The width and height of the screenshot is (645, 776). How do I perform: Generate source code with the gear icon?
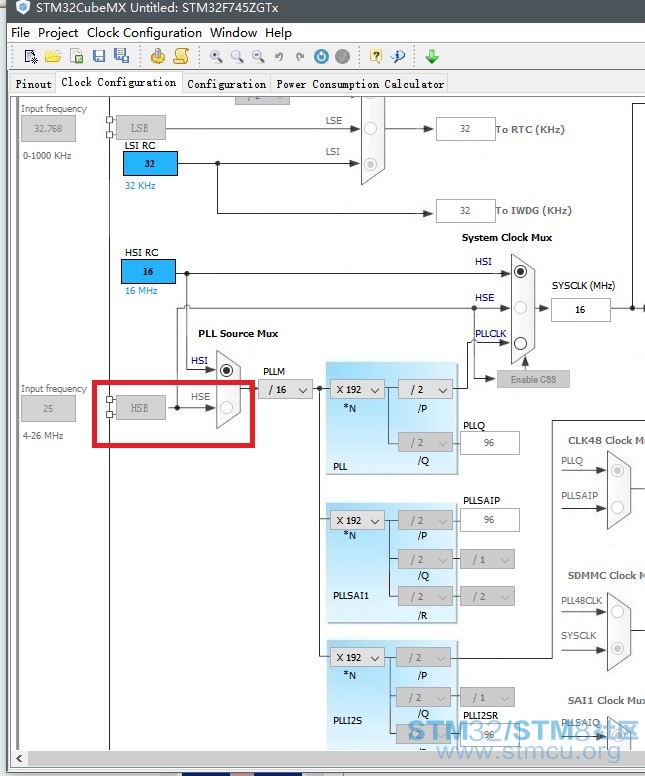(158, 56)
